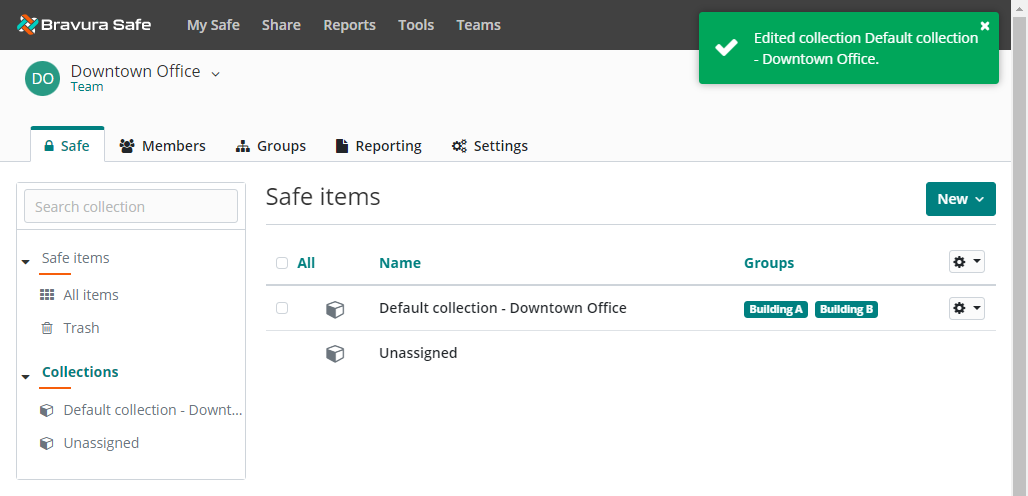Close the green success notification
The image size is (1028, 496).
pos(985,26)
